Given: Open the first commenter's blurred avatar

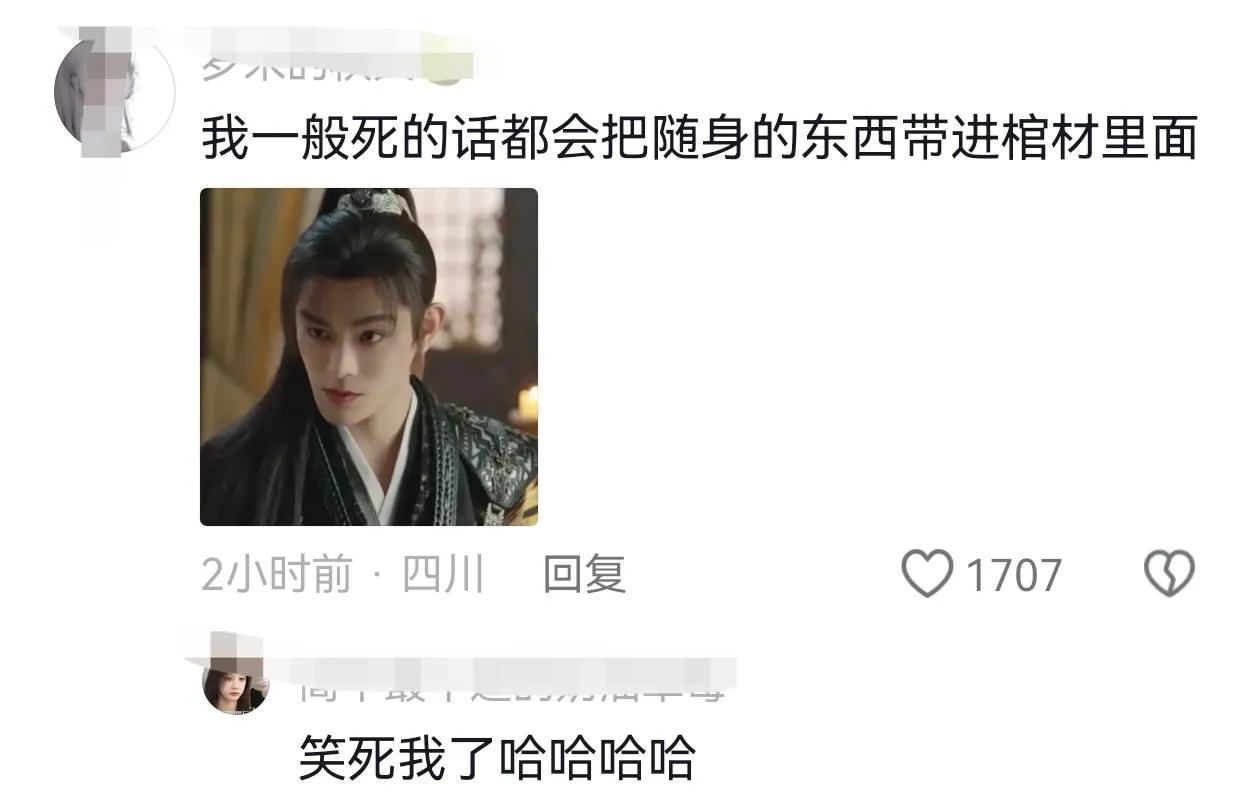Looking at the screenshot, I should pos(115,90).
